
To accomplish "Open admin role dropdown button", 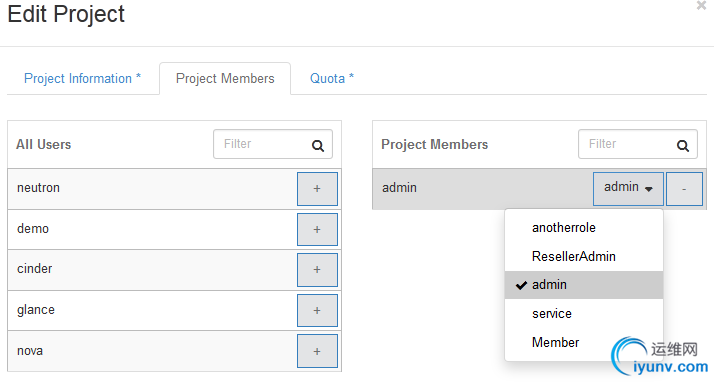I will point(628,189).
